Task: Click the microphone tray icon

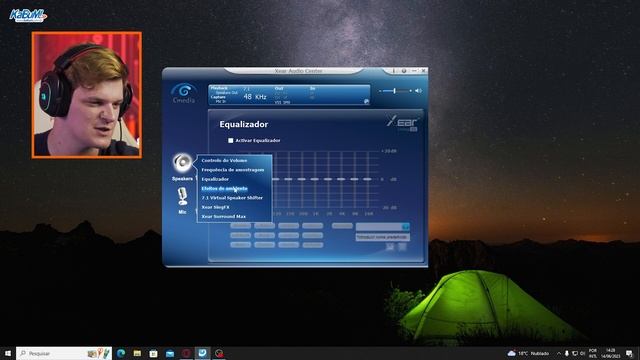Action: click(567, 353)
